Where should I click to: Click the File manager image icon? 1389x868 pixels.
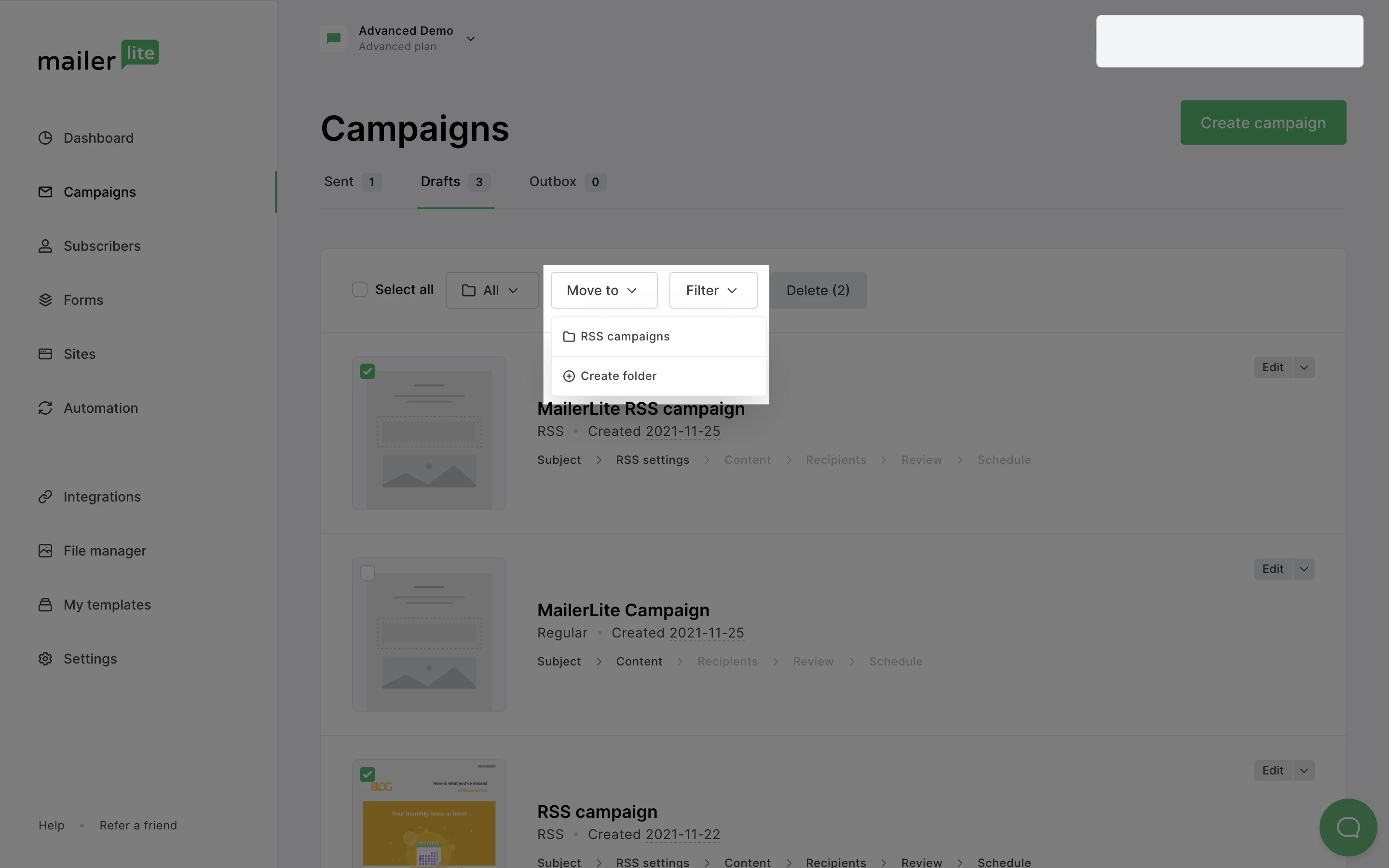[45, 551]
